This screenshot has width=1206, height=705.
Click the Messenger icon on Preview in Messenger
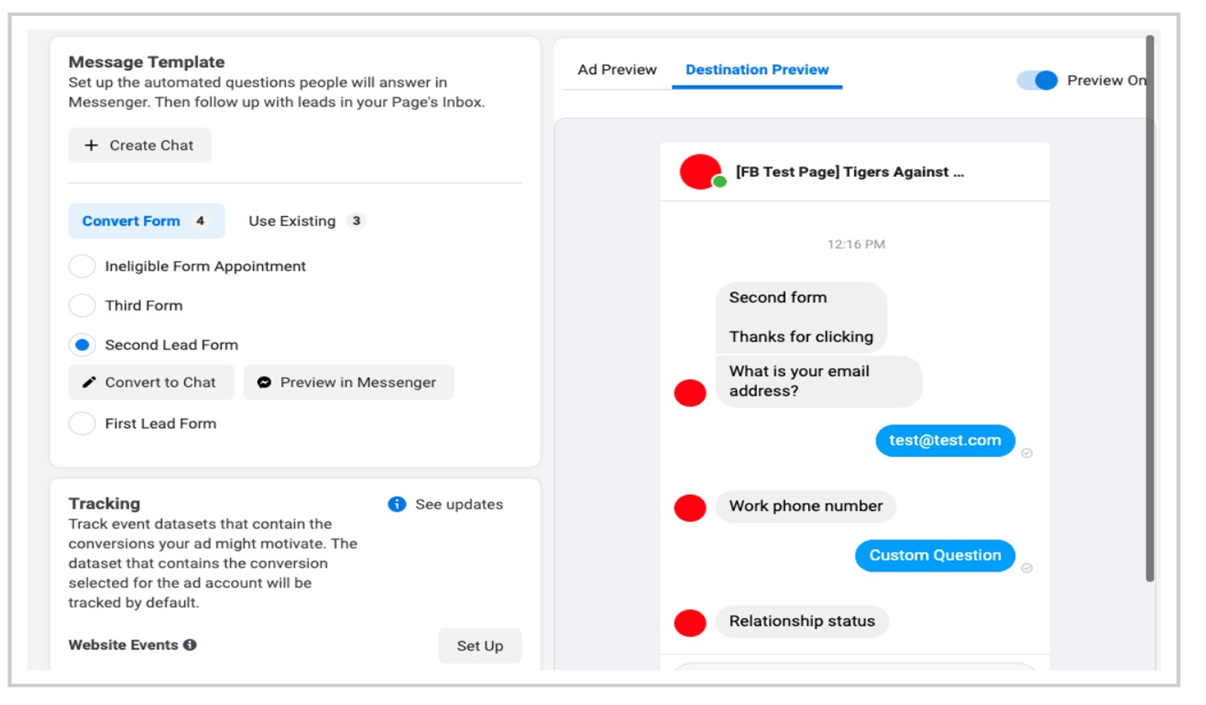(x=264, y=382)
